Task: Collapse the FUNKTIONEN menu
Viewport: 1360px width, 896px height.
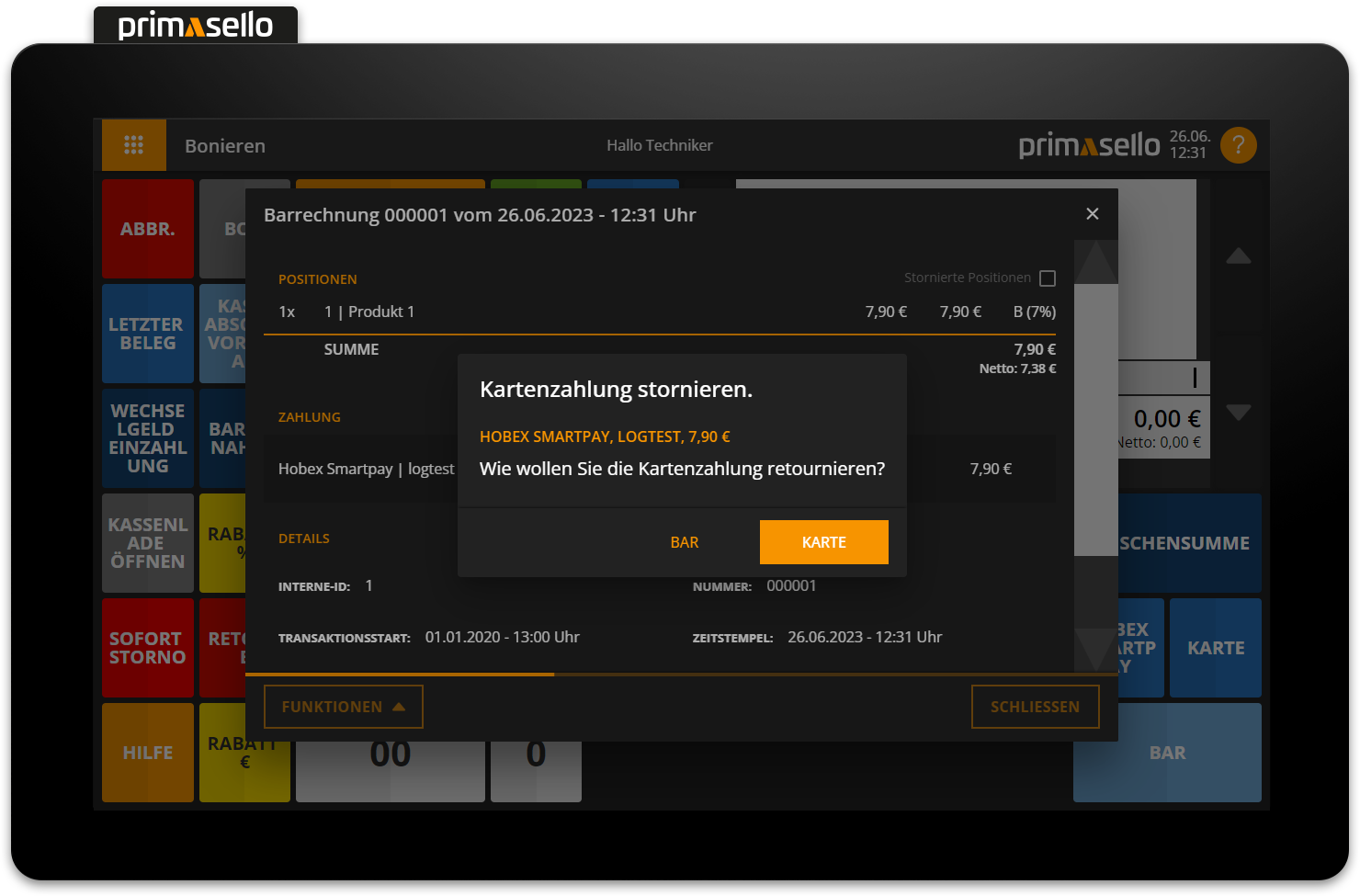Action: [343, 706]
